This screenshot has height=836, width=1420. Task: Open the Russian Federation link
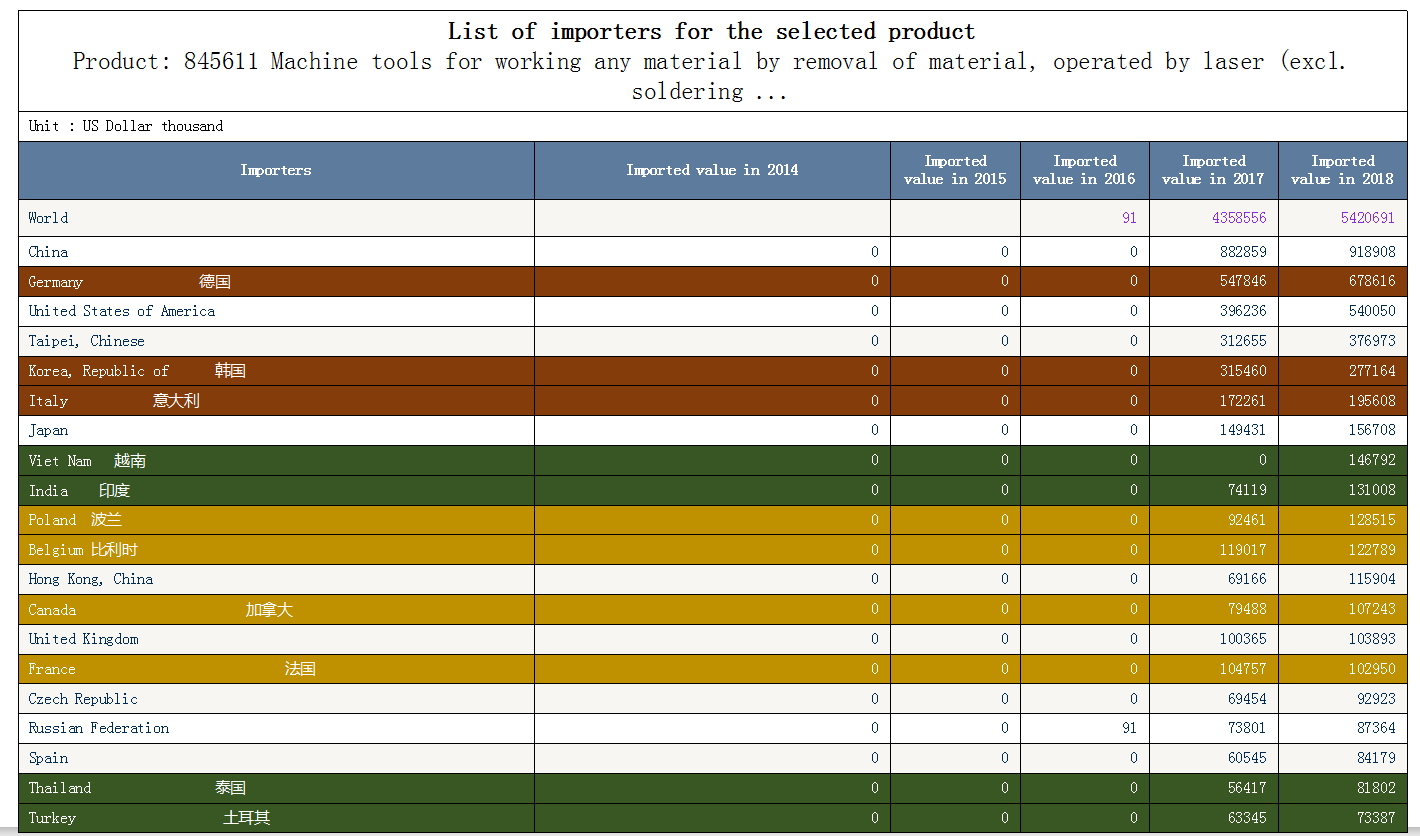tap(98, 728)
